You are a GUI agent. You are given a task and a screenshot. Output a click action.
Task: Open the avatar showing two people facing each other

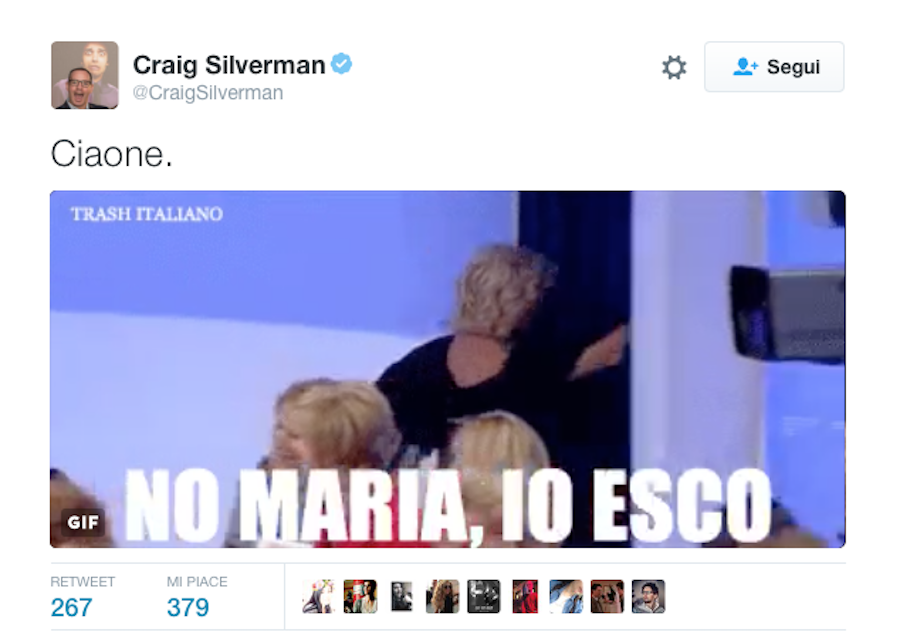[x=607, y=596]
